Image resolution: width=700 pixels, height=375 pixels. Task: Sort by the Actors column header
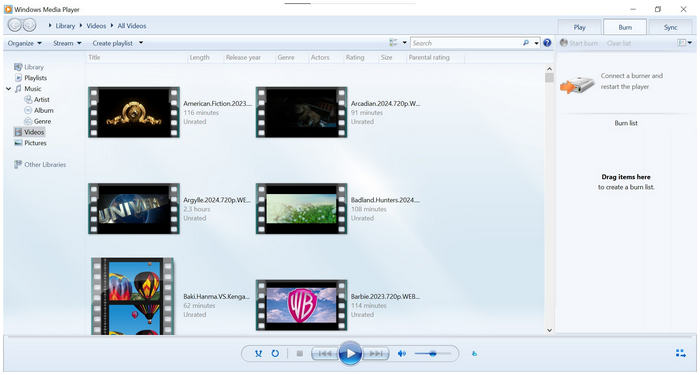(320, 57)
